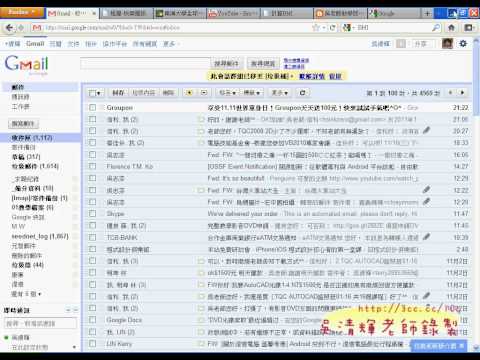Expand the 更多 actions dropdown in toolbar
Viewport: 480px width, 360px height.
(x=280, y=93)
